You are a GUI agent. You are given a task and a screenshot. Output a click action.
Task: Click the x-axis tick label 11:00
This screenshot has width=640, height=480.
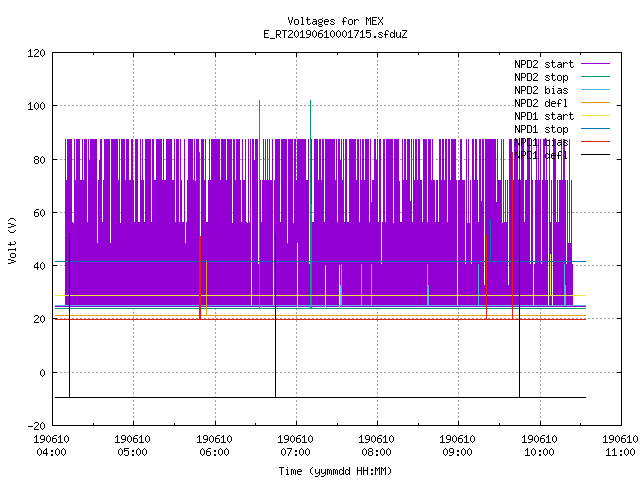click(620, 452)
